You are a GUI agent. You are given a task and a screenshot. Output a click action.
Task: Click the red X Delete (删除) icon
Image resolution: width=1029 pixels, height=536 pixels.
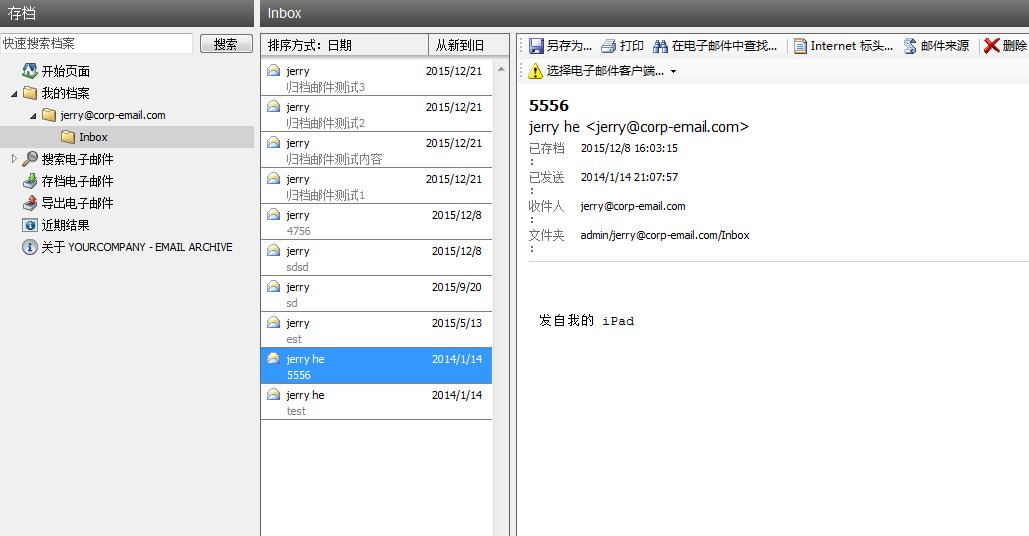pos(992,46)
